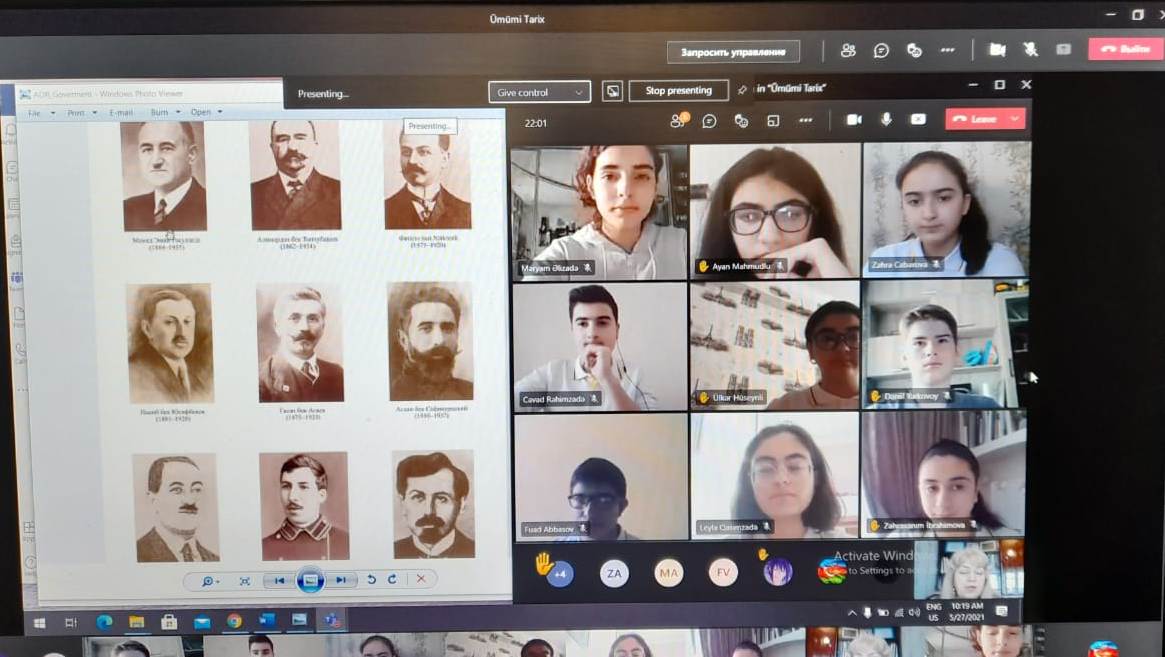Rotate photo counterclockwise in Photo Viewer
1165x657 pixels.
[371, 580]
